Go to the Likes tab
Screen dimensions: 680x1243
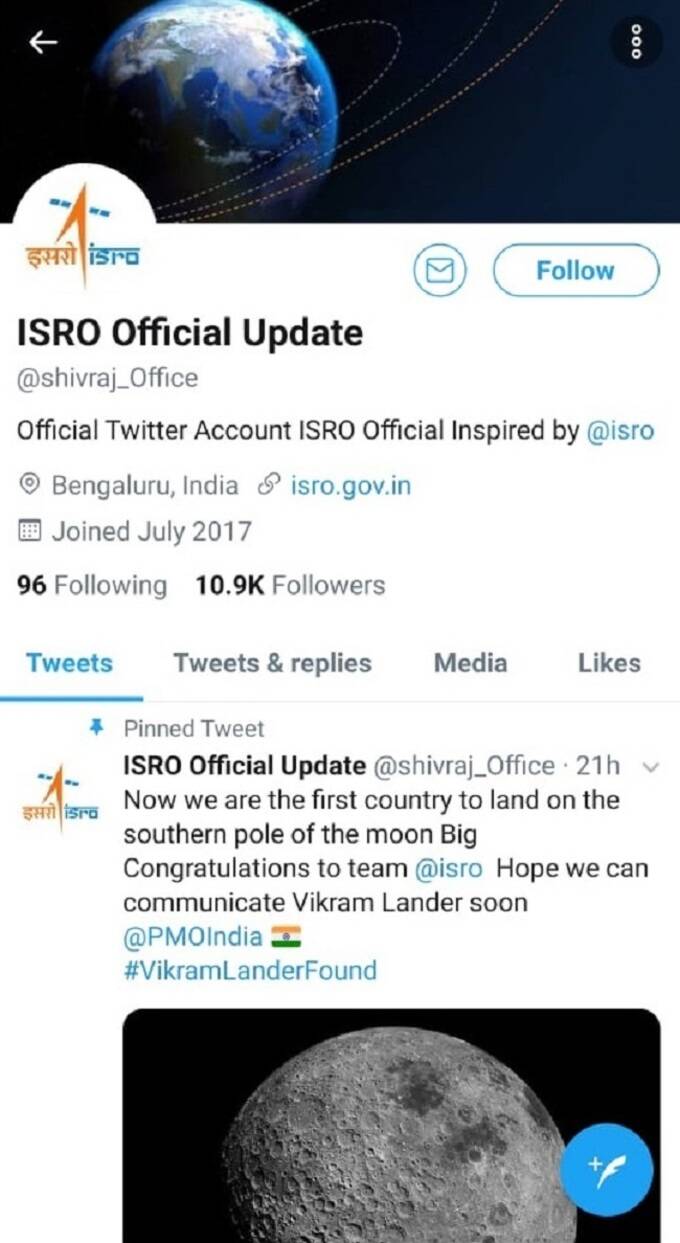click(x=609, y=663)
